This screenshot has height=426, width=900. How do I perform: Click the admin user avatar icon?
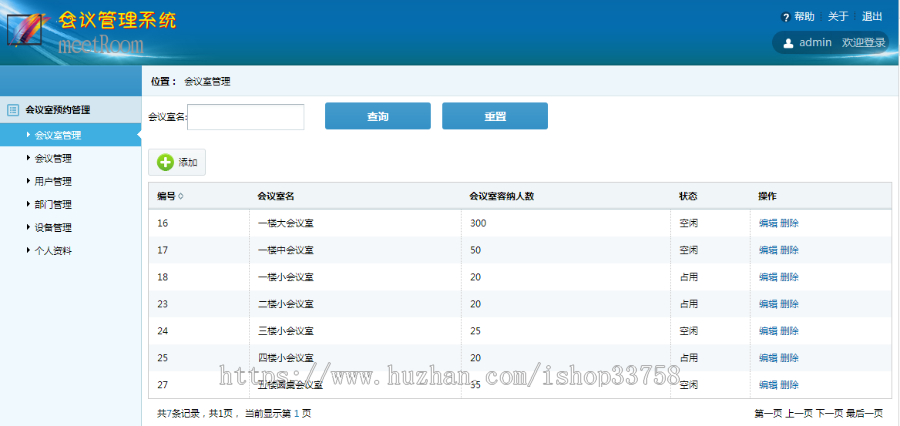pos(788,42)
